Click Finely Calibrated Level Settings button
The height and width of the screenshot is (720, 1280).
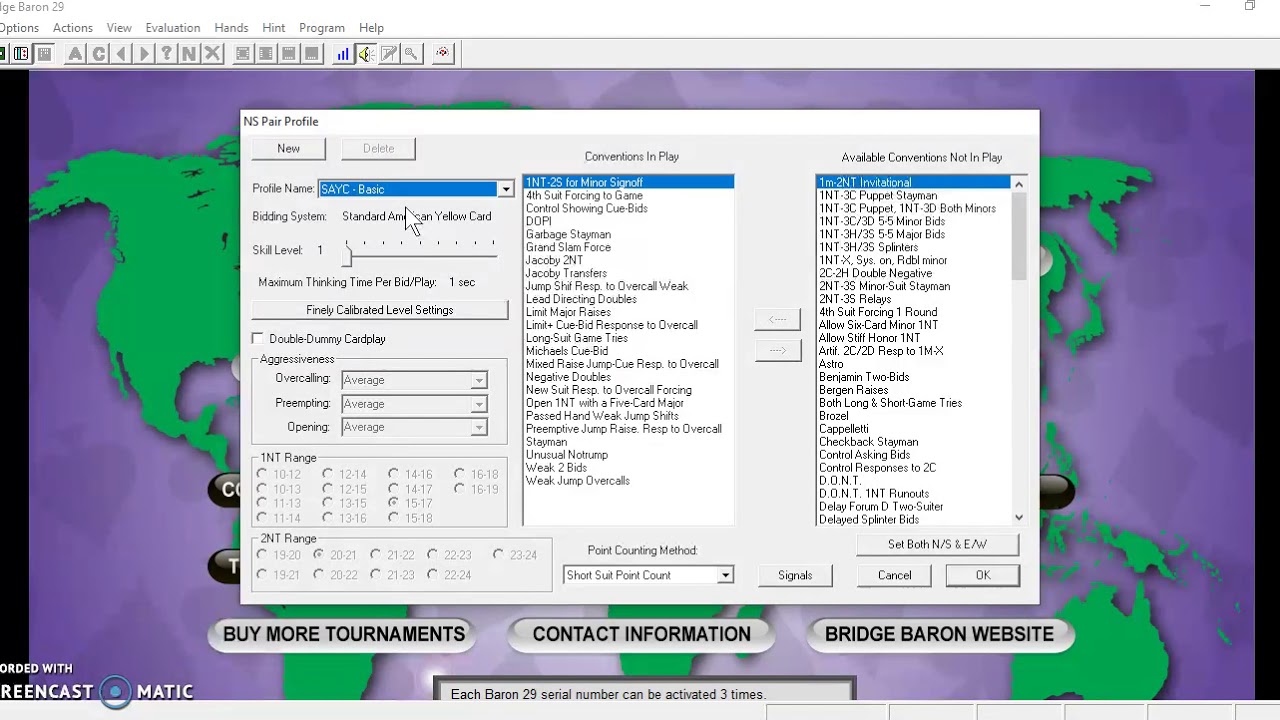click(380, 310)
